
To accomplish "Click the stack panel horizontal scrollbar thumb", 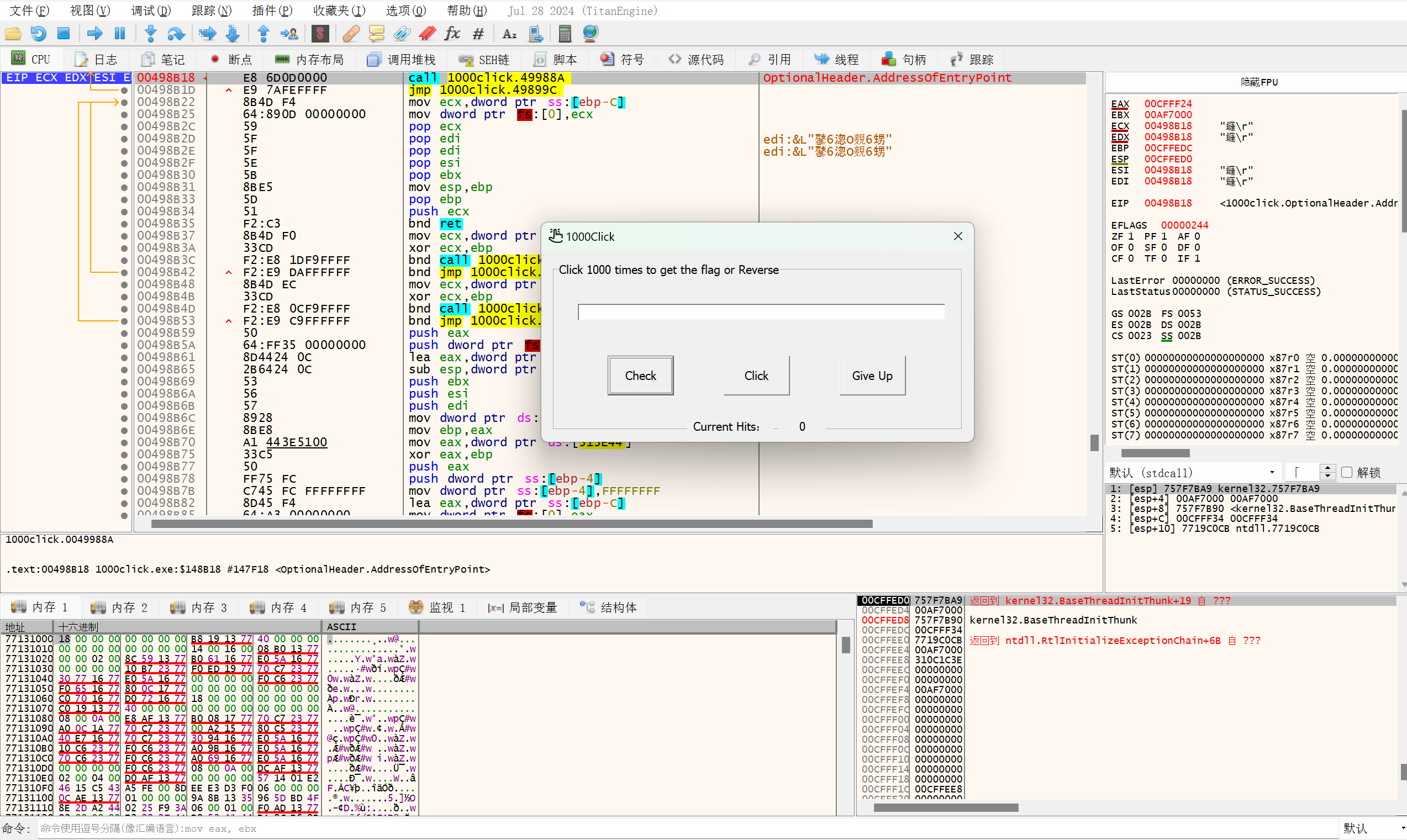I will (x=946, y=808).
